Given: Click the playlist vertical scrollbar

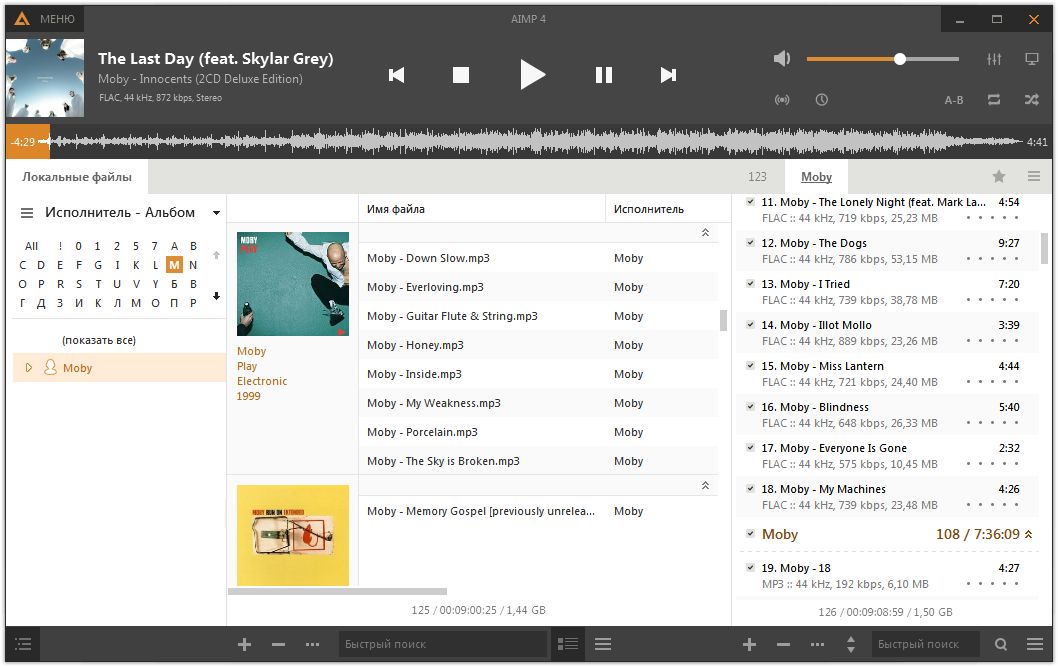Looking at the screenshot, I should point(1045,249).
